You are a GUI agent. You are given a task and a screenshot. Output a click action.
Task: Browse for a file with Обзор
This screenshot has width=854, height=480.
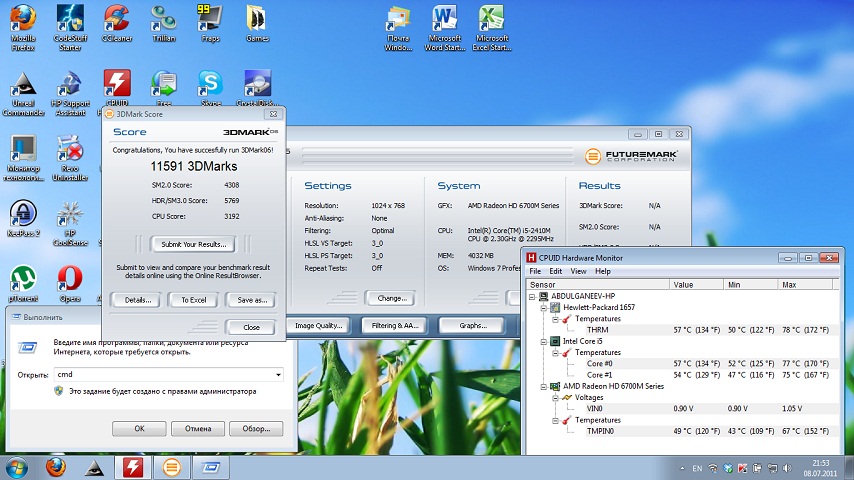click(256, 429)
